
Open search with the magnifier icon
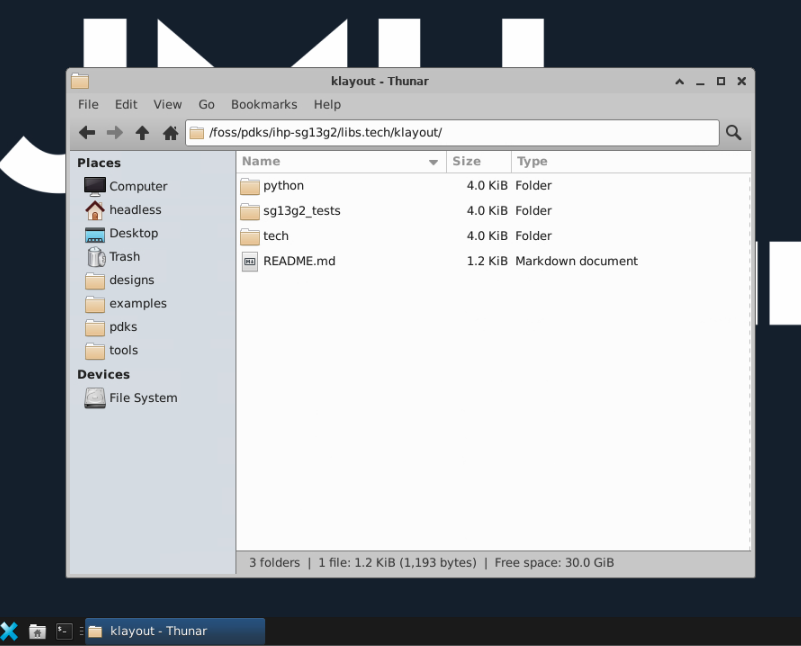click(734, 133)
